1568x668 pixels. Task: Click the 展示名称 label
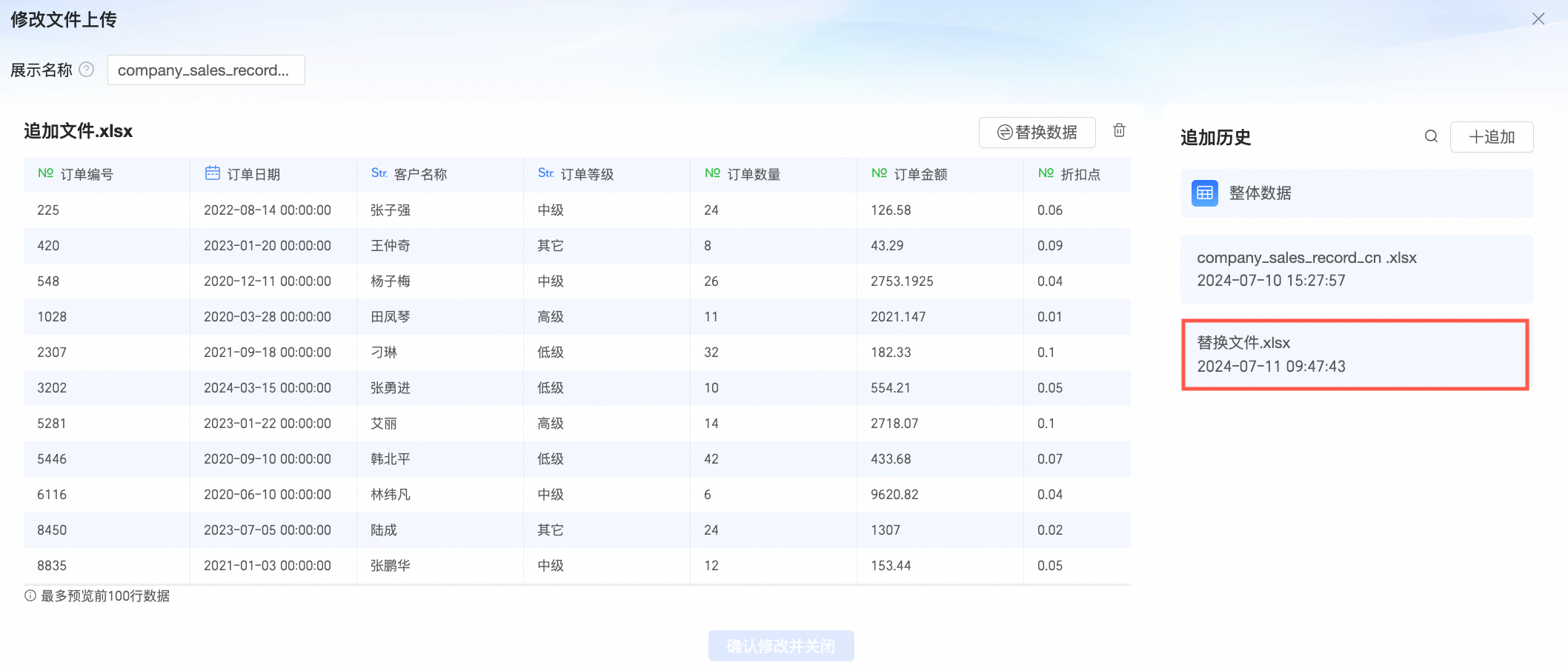click(41, 70)
